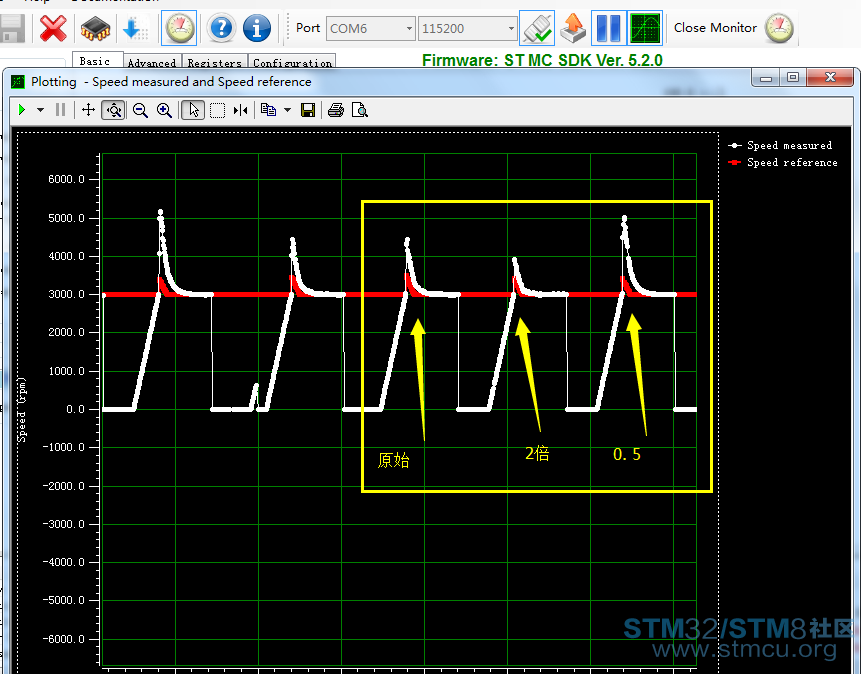Open the blue information icon

[256, 28]
